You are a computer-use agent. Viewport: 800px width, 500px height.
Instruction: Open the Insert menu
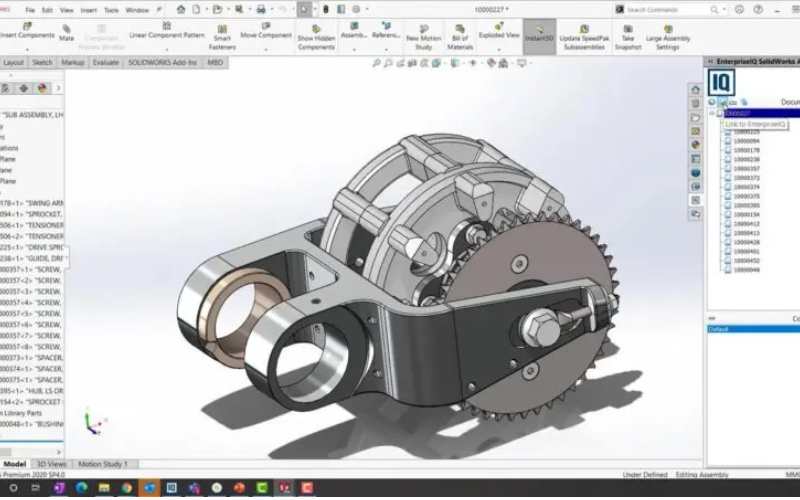(88, 9)
